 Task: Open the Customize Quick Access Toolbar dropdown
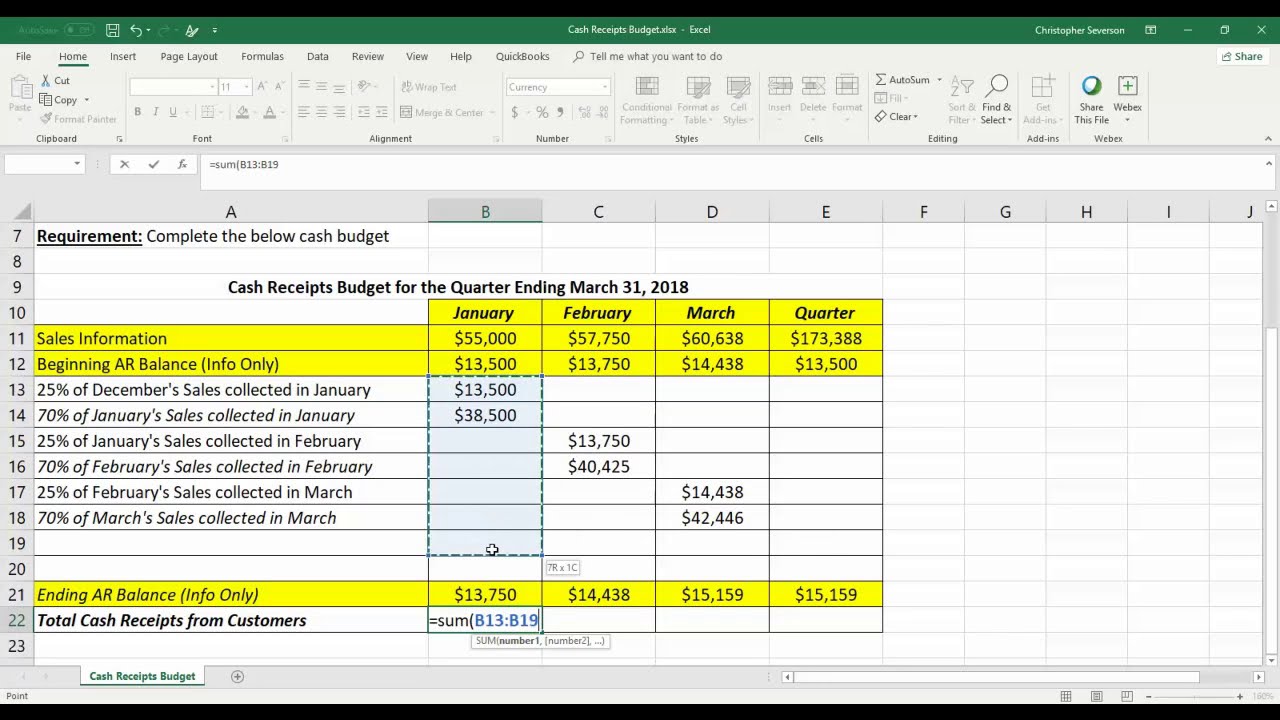(215, 31)
